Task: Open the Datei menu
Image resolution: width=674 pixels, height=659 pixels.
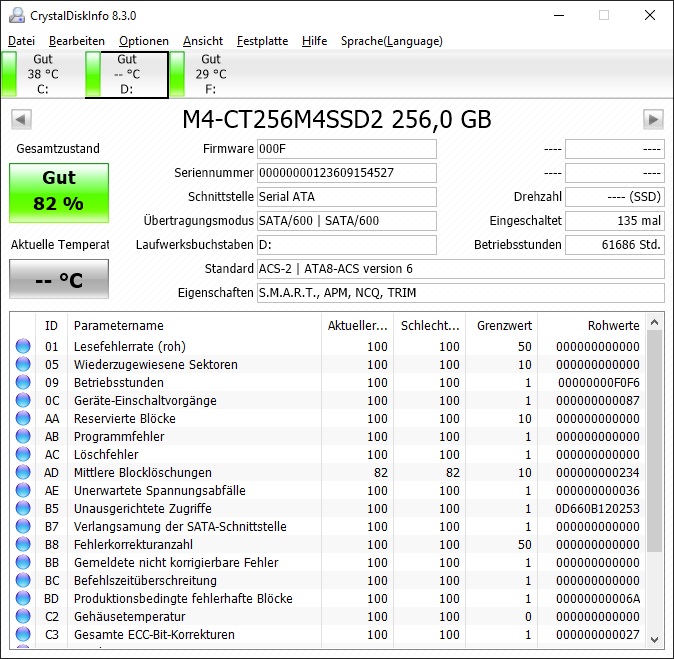Action: coord(21,41)
